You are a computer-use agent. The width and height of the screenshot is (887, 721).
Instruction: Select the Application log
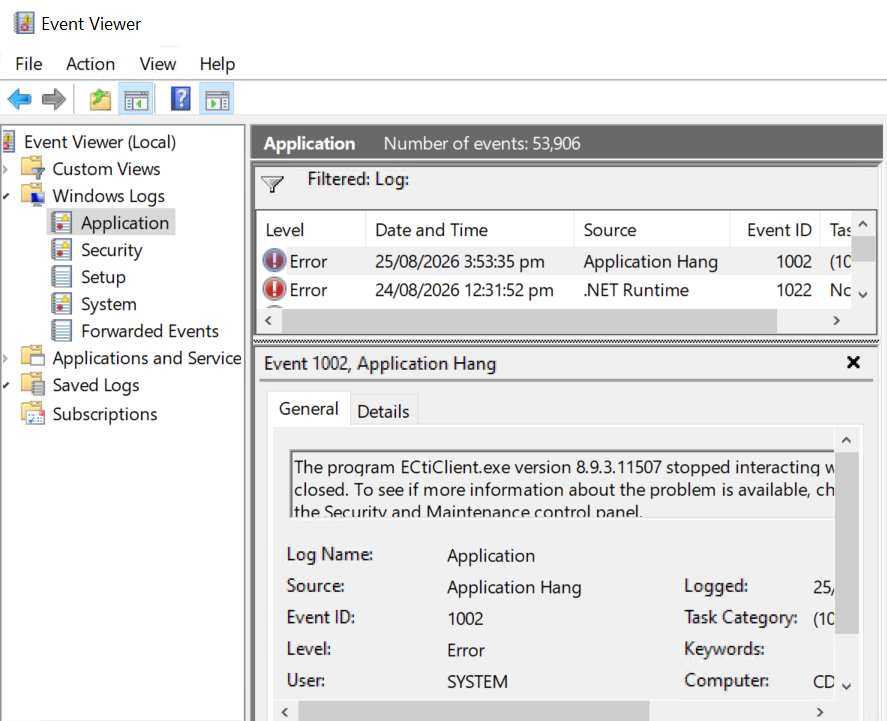point(125,223)
